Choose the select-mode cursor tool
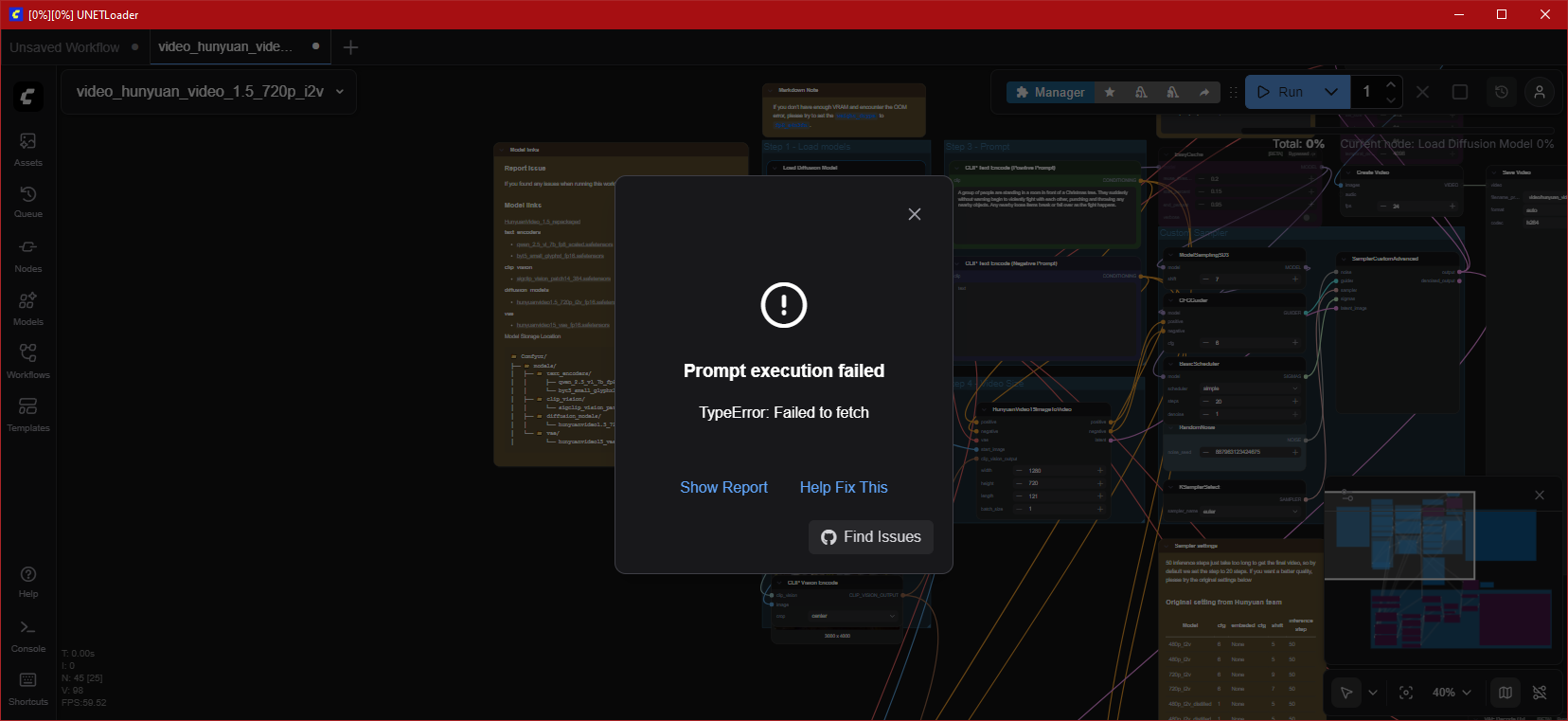 (1346, 693)
